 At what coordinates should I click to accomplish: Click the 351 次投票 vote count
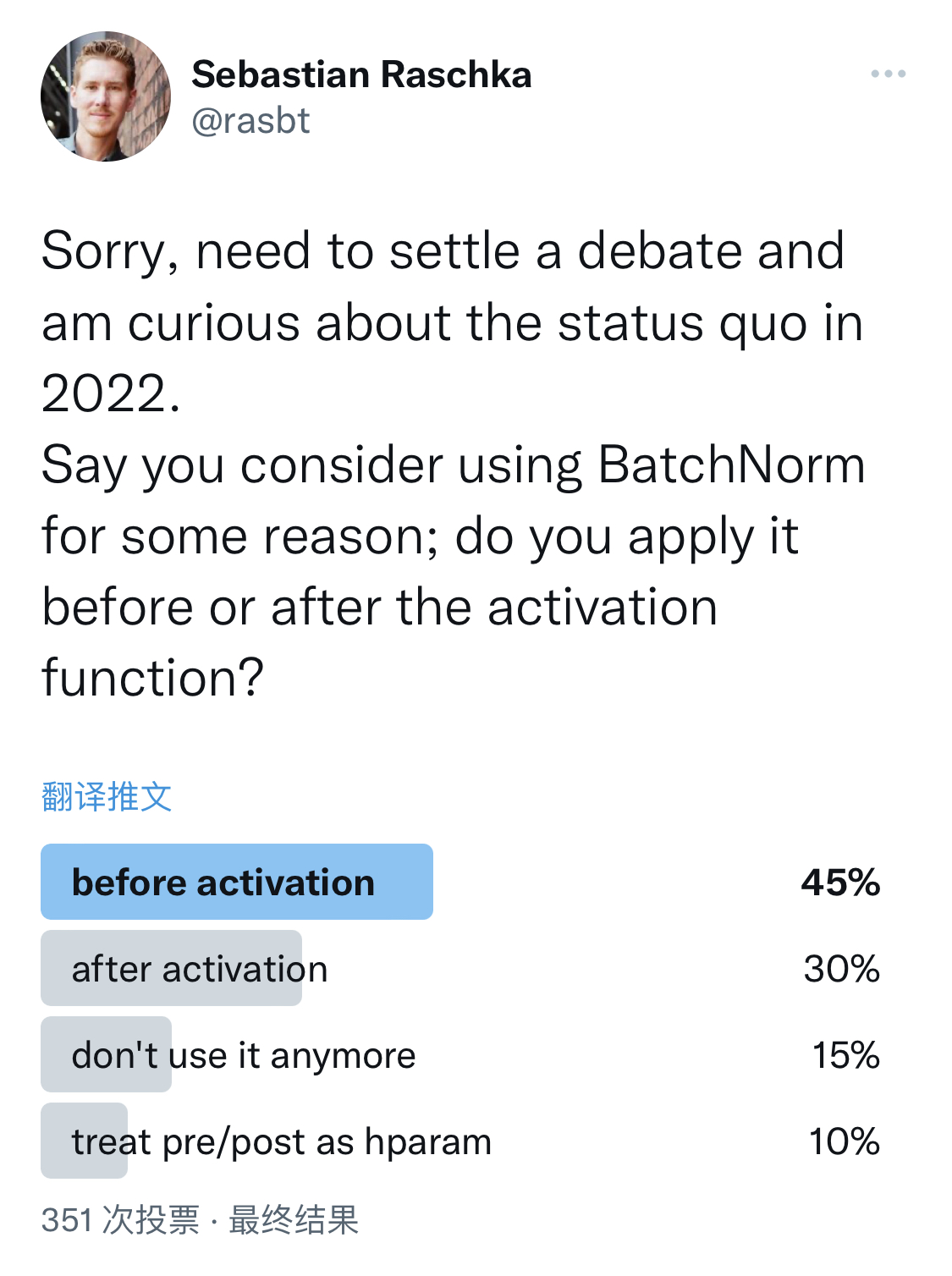(x=120, y=1220)
